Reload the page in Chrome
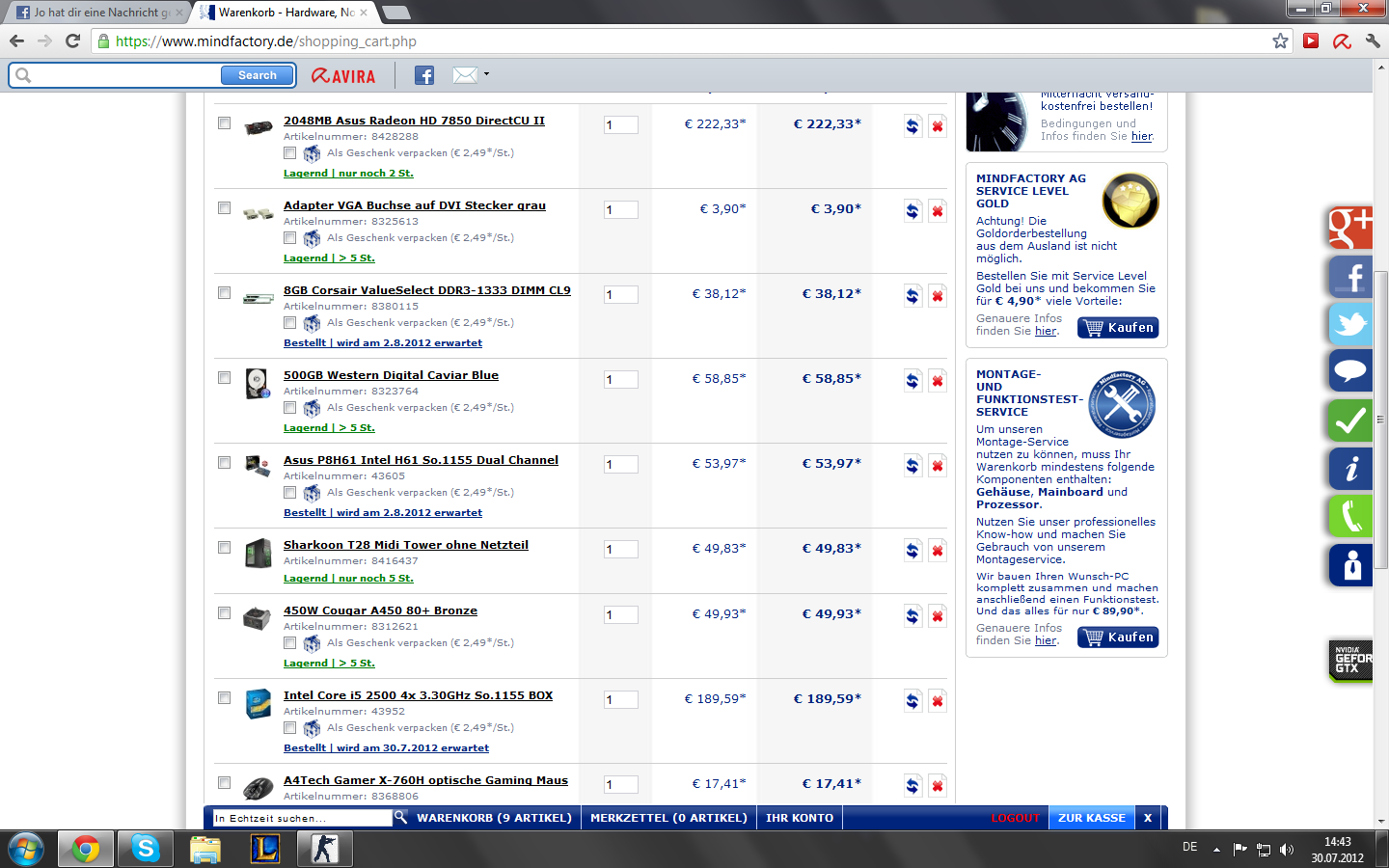1389x868 pixels. pyautogui.click(x=72, y=41)
